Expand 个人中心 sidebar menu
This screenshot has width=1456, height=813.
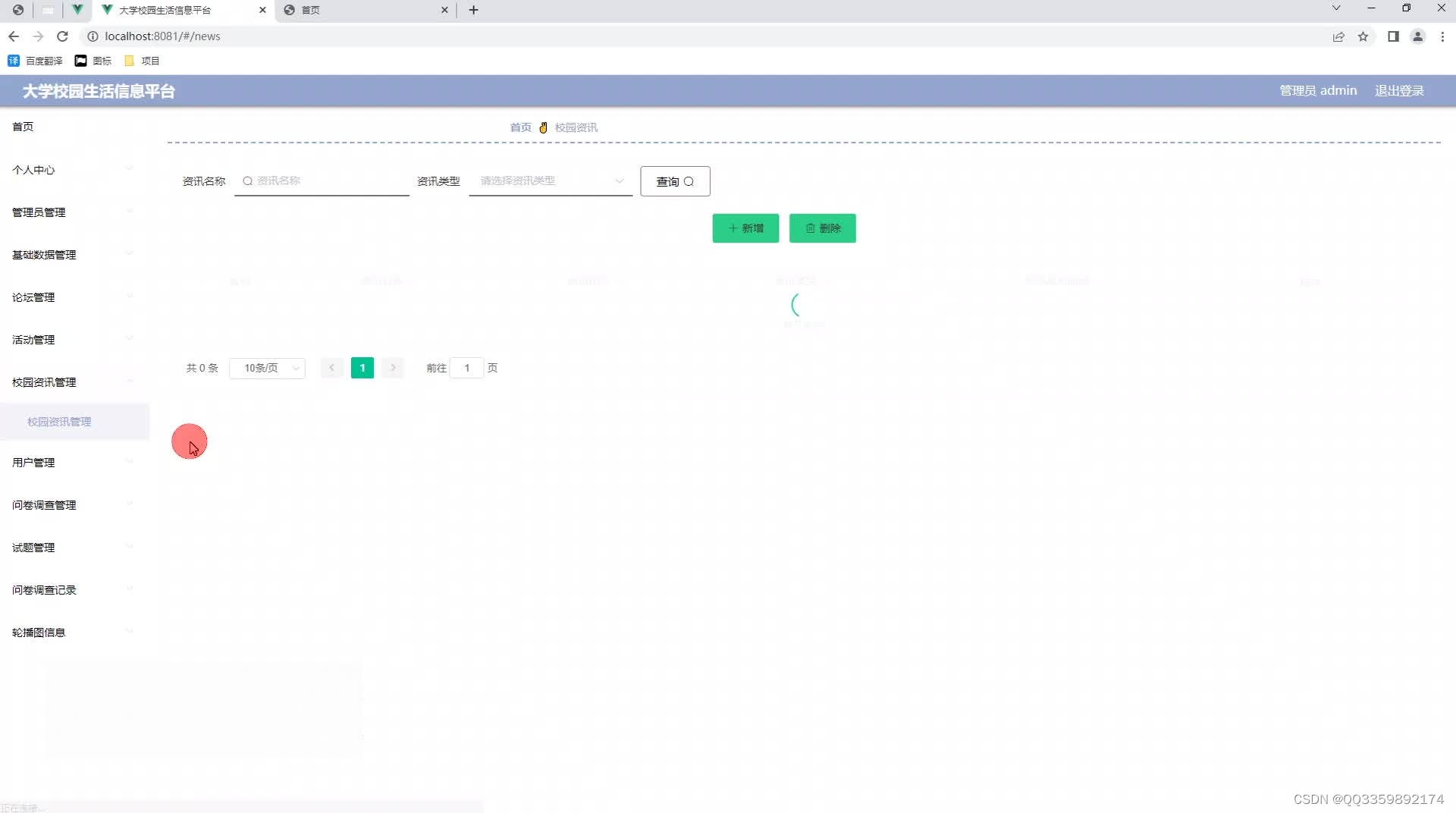point(74,170)
